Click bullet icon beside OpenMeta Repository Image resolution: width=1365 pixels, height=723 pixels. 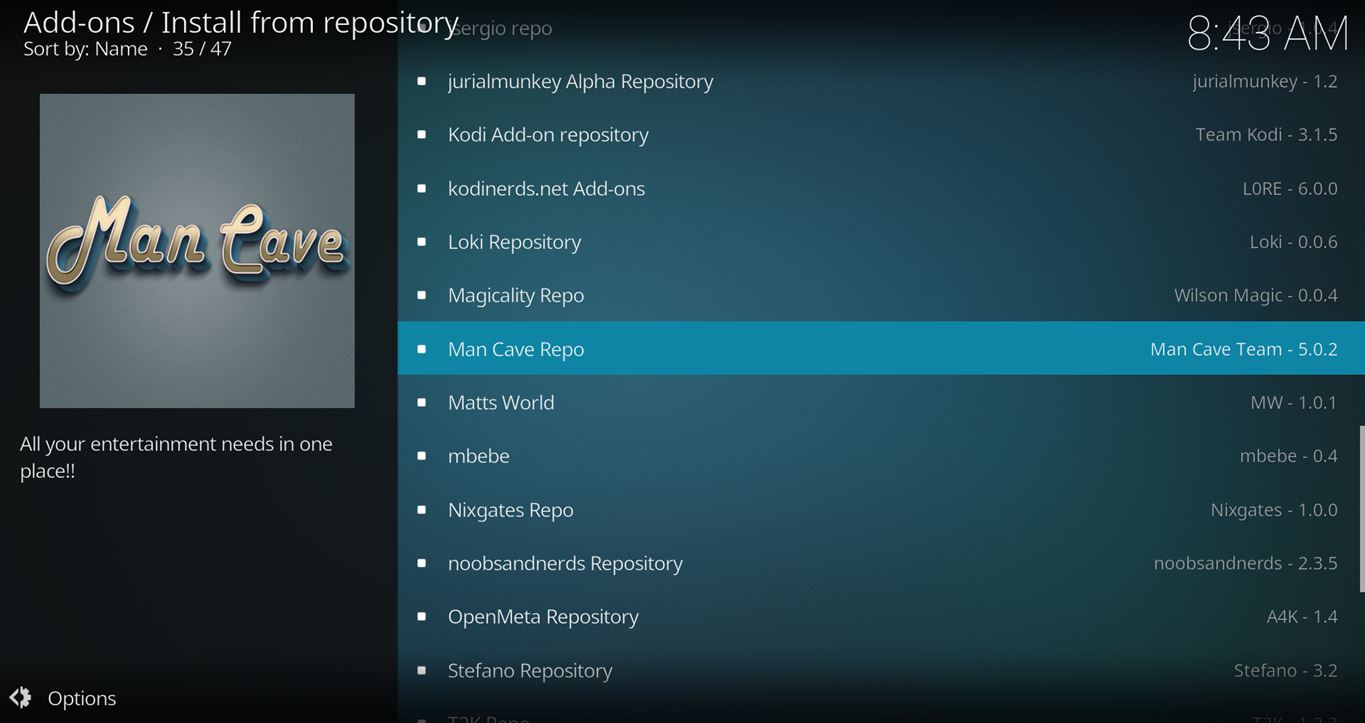[x=422, y=617]
